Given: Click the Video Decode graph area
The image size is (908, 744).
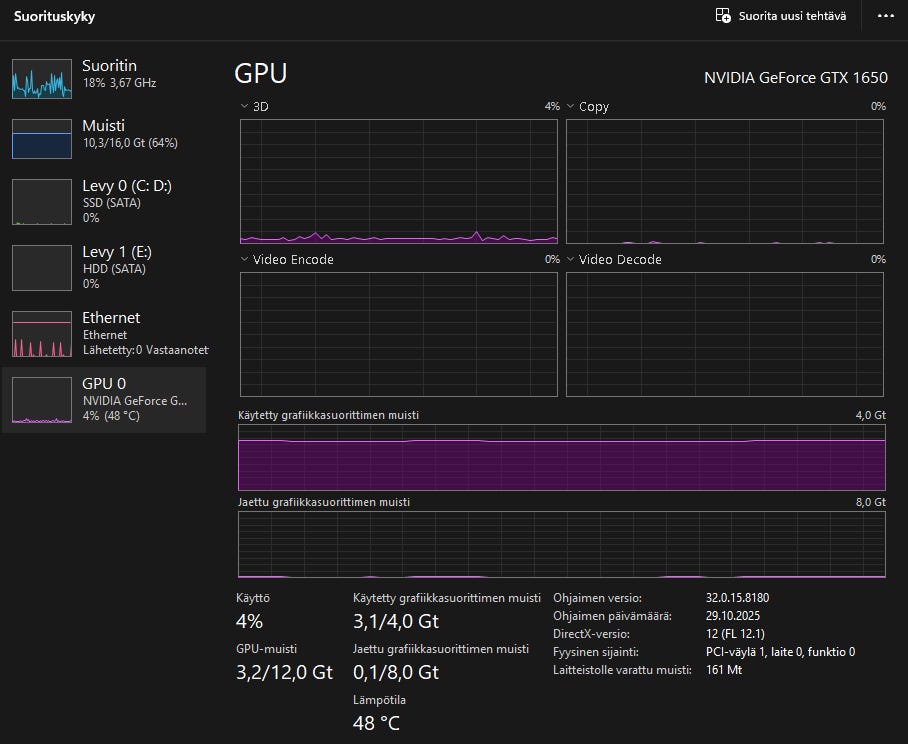Looking at the screenshot, I should [725, 334].
